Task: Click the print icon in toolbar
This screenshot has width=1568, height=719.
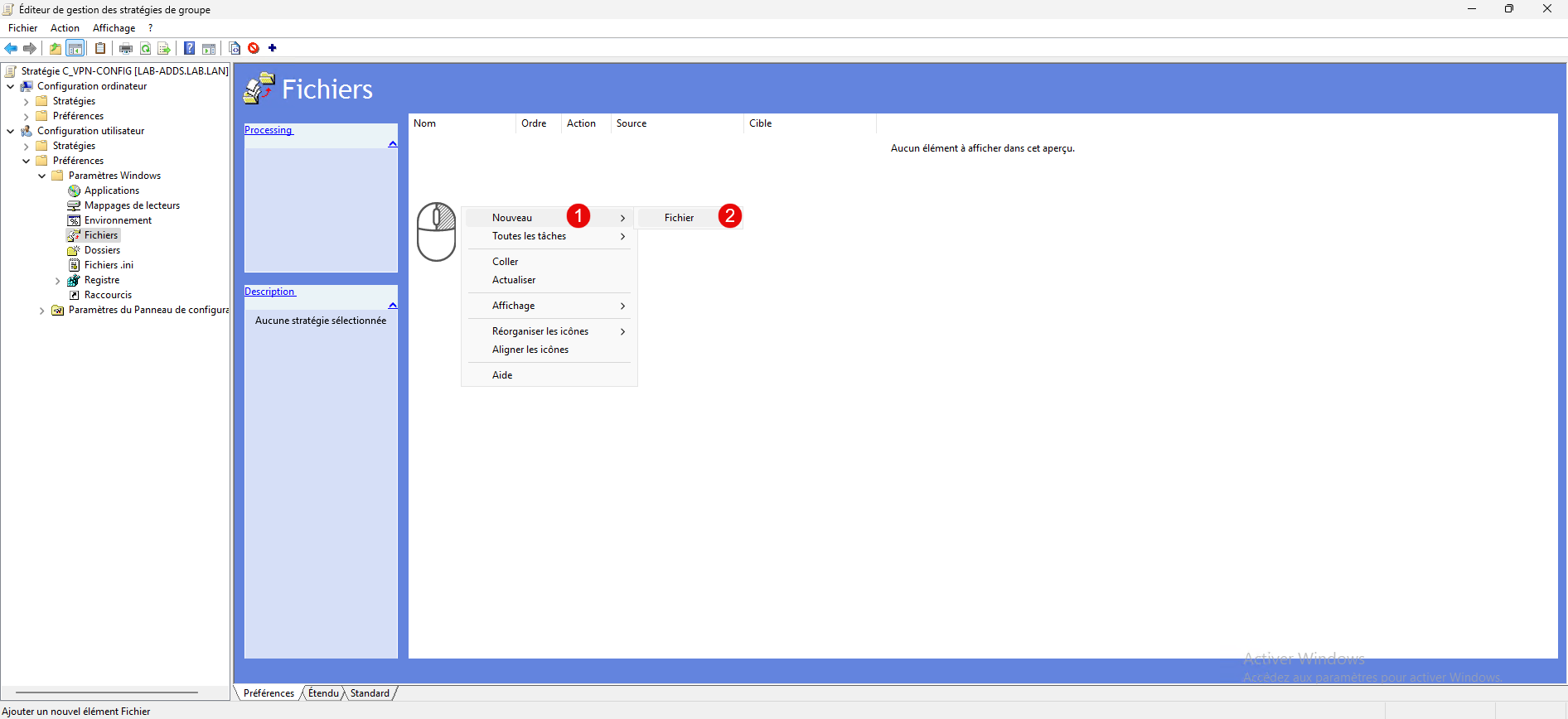Action: [x=126, y=48]
